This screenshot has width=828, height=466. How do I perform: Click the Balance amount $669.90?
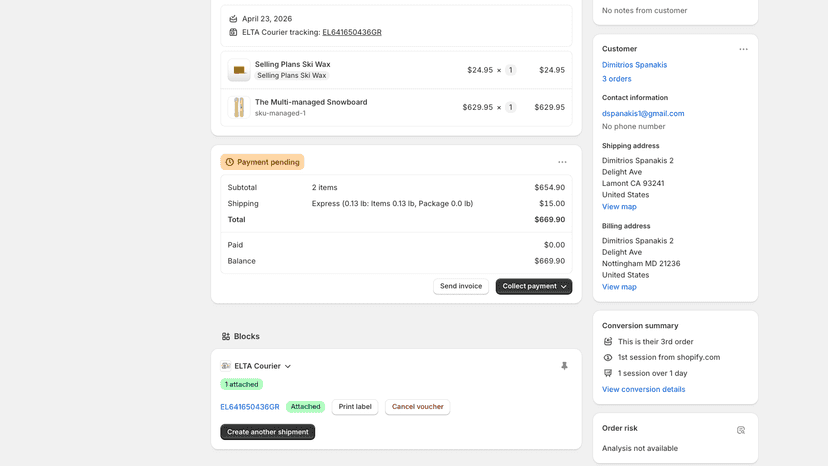(549, 261)
